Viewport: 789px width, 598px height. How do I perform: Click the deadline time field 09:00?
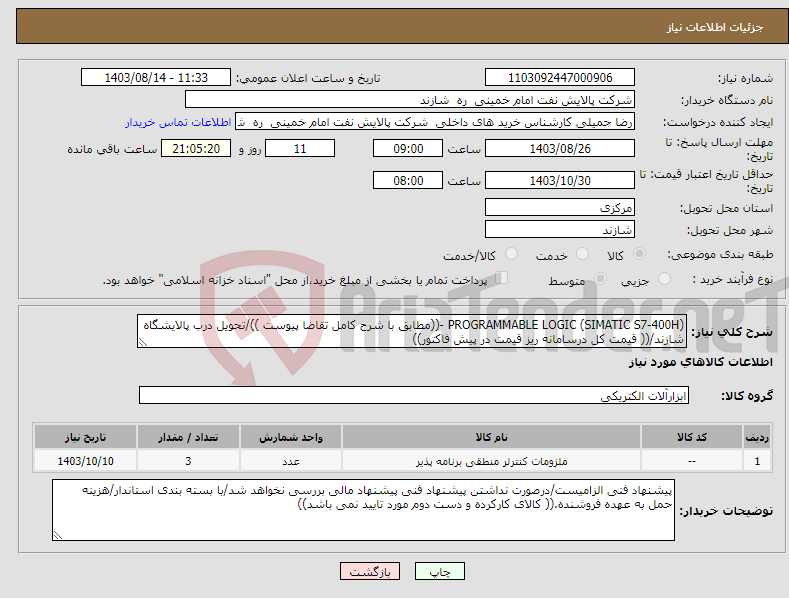[x=408, y=148]
